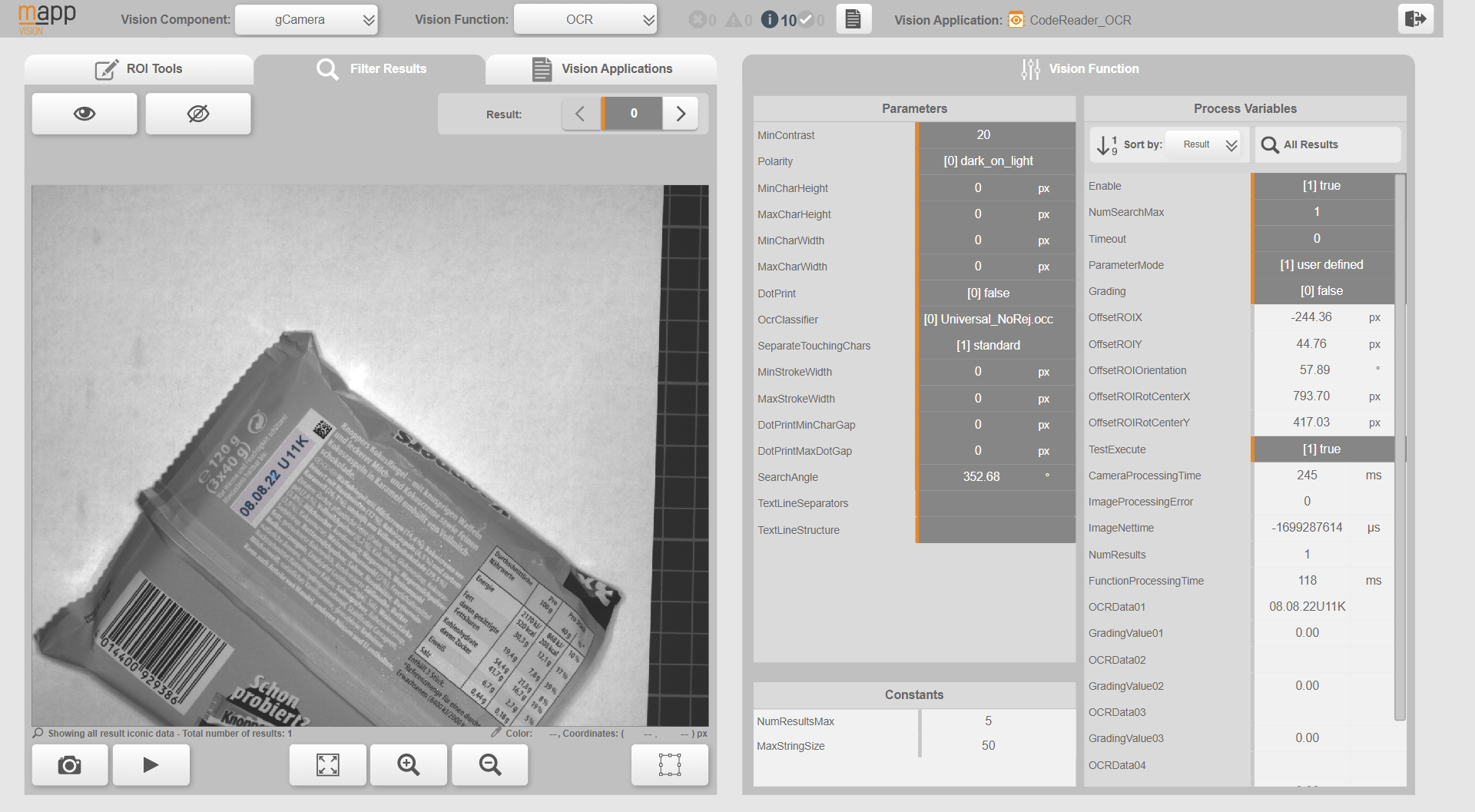Click the ROI selection frame button
This screenshot has width=1475, height=812.
point(670,765)
